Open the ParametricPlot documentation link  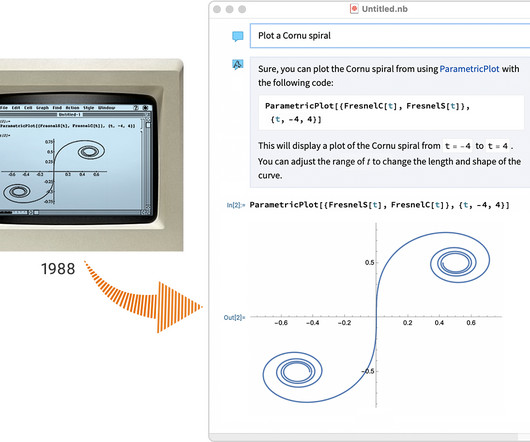[469, 69]
